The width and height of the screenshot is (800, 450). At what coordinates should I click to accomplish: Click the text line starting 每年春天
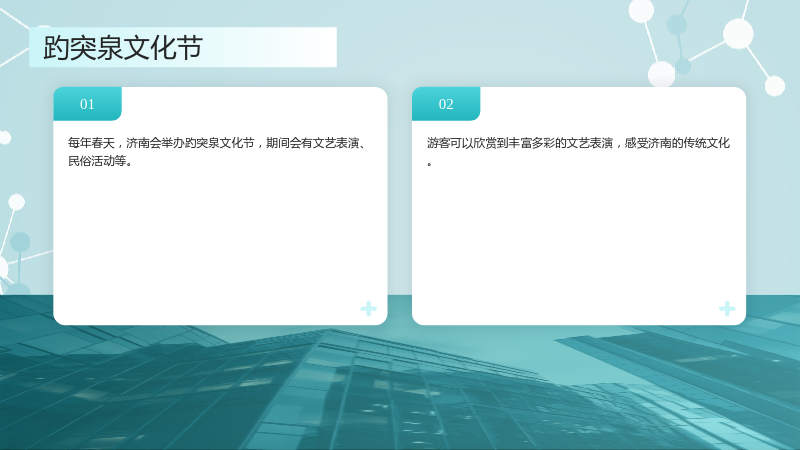point(217,143)
